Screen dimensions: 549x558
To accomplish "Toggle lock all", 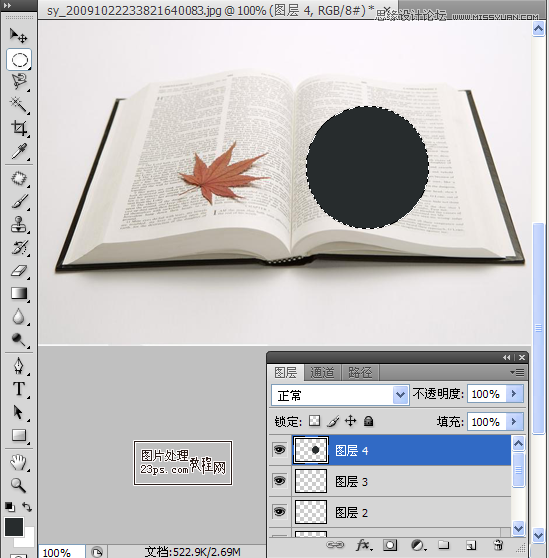I will click(x=368, y=421).
